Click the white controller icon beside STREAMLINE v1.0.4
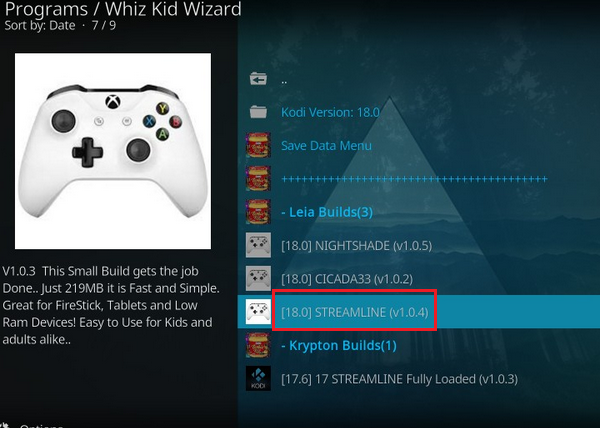The height and width of the screenshot is (428, 600). coord(258,311)
